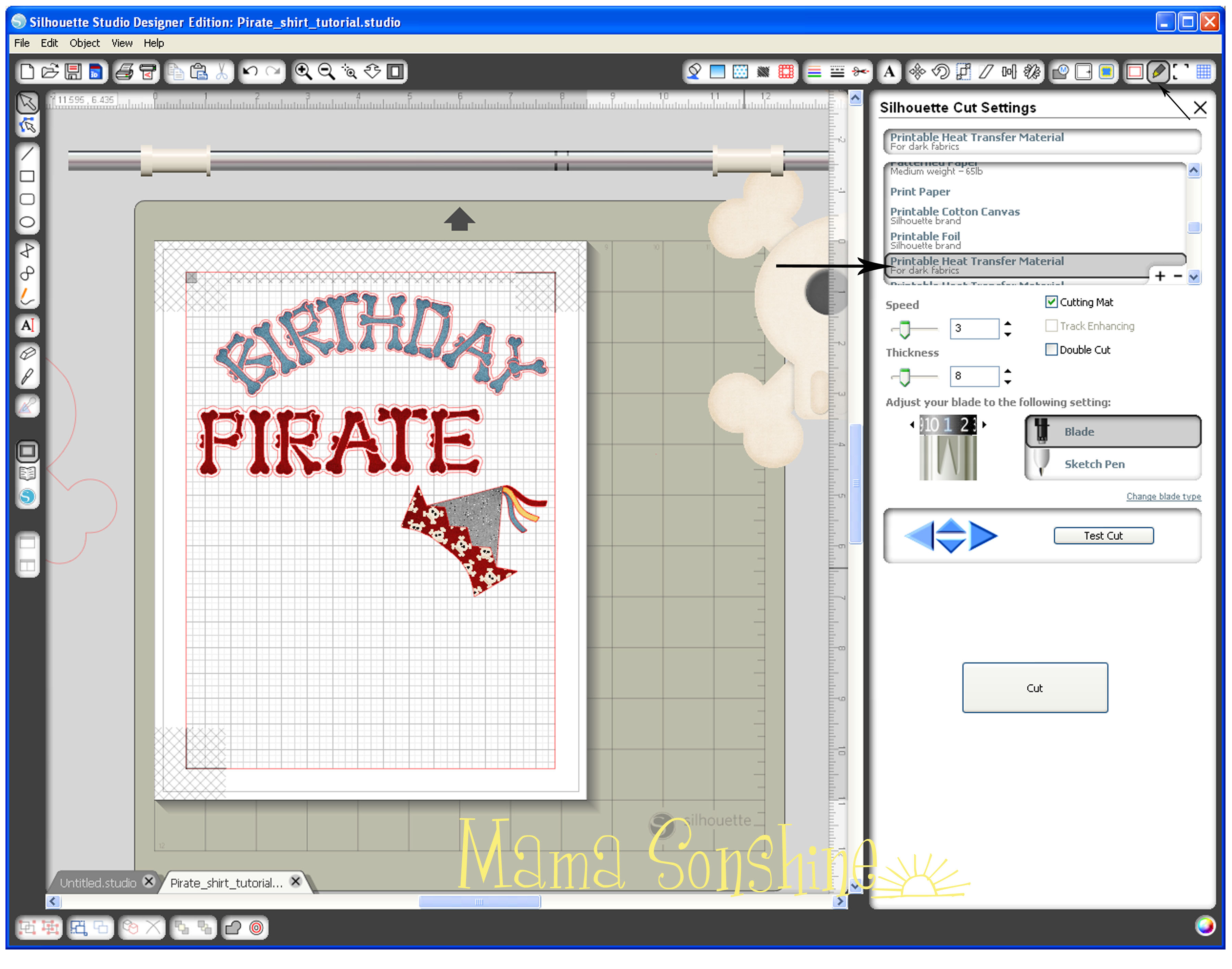Click the Change blade type link
Screen dimensions: 1232x969
1163,496
